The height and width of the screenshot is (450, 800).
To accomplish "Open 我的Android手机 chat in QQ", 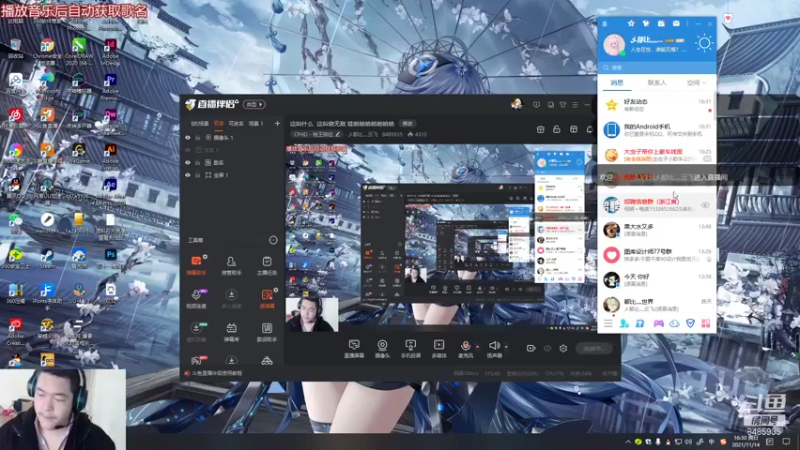I will [x=656, y=130].
